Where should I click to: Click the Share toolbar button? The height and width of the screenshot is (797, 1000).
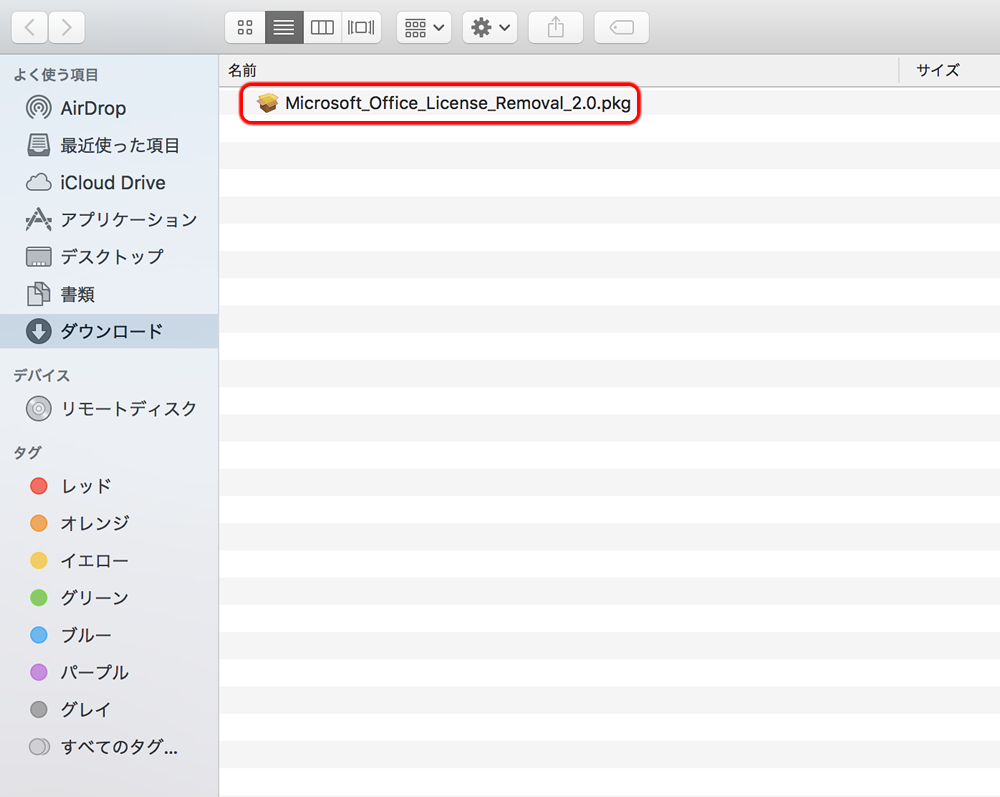[555, 27]
